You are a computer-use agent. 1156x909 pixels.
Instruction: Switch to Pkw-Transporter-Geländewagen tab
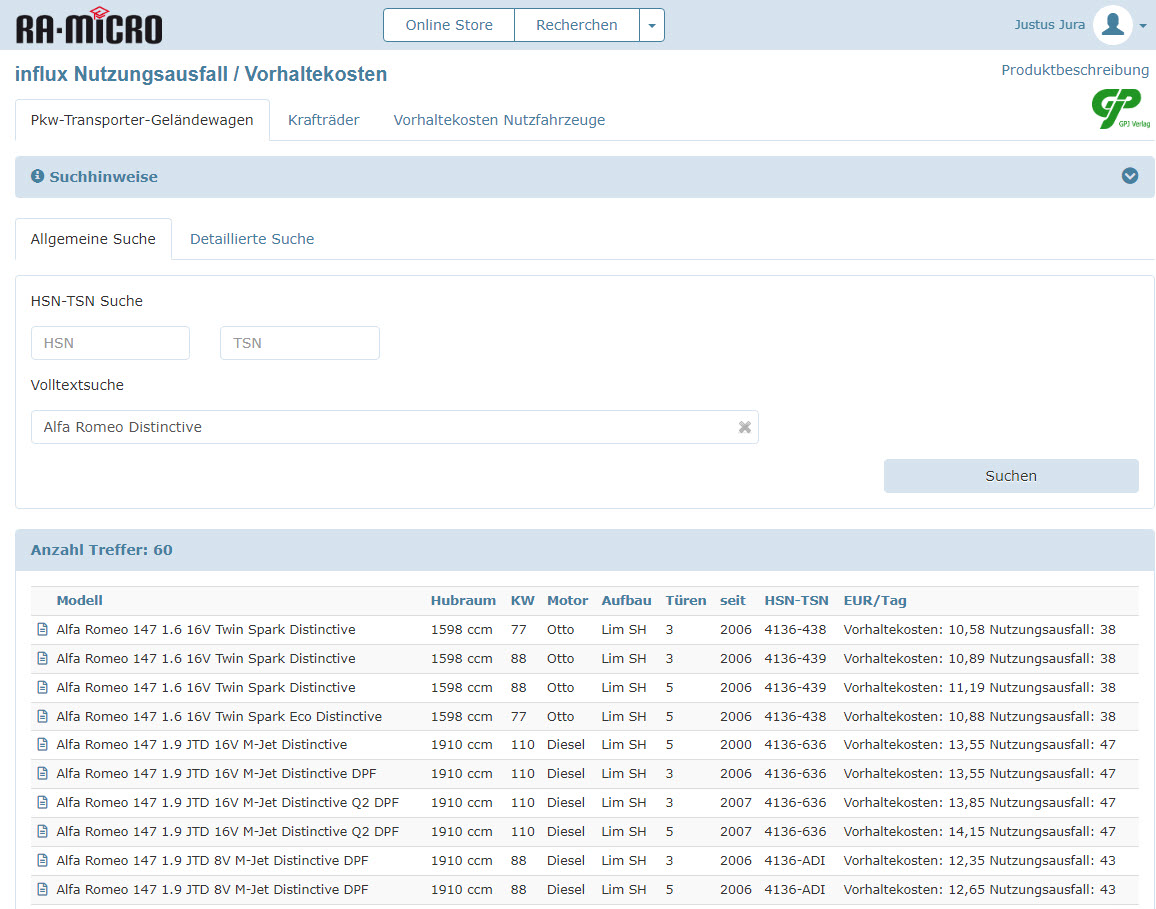pos(142,120)
